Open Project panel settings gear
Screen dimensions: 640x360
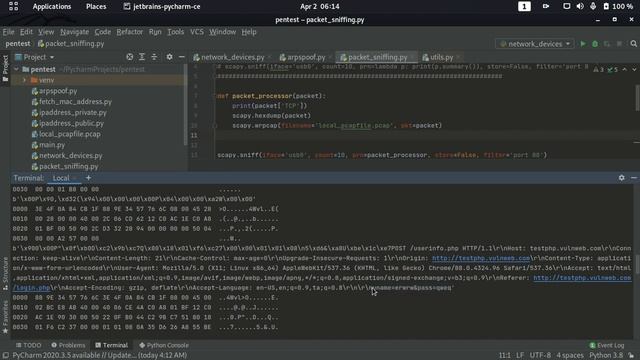169,57
